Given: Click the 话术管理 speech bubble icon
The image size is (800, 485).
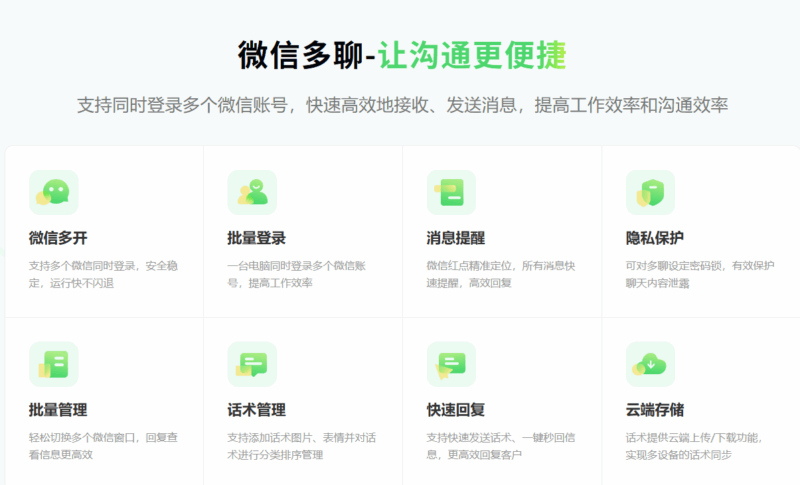Looking at the screenshot, I should point(252,365).
